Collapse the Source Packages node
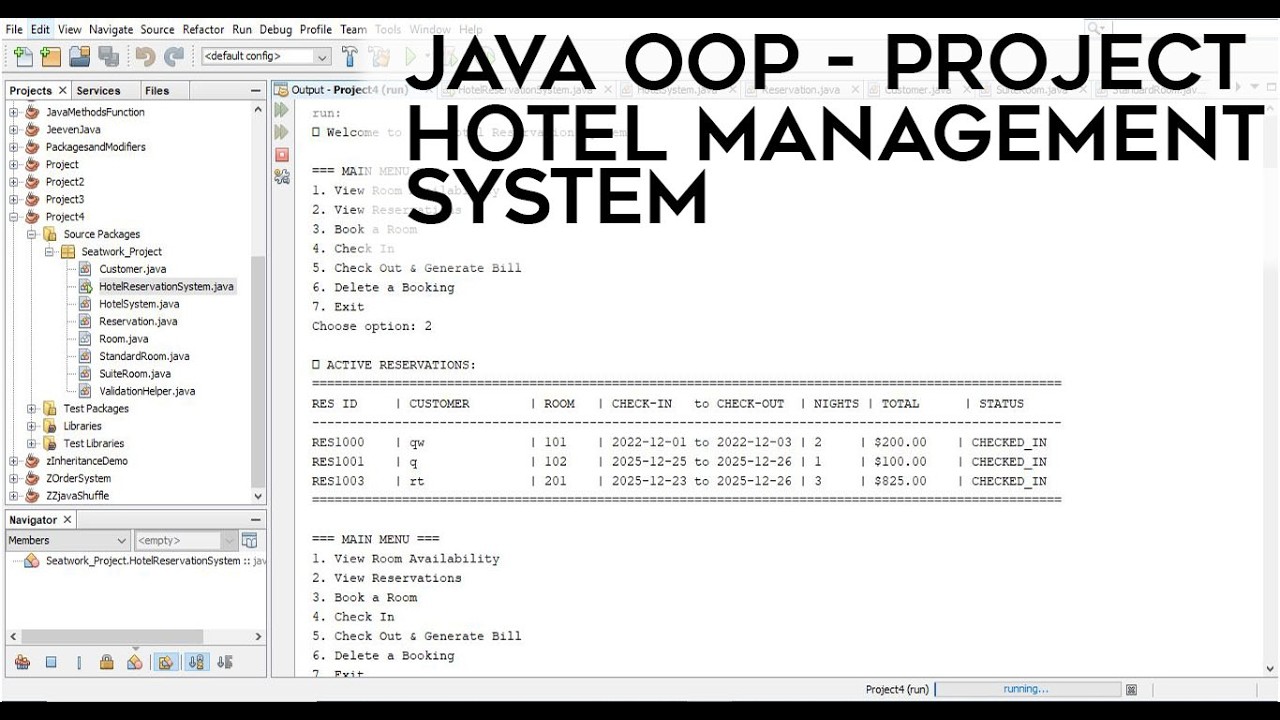This screenshot has height=720, width=1280. point(33,234)
